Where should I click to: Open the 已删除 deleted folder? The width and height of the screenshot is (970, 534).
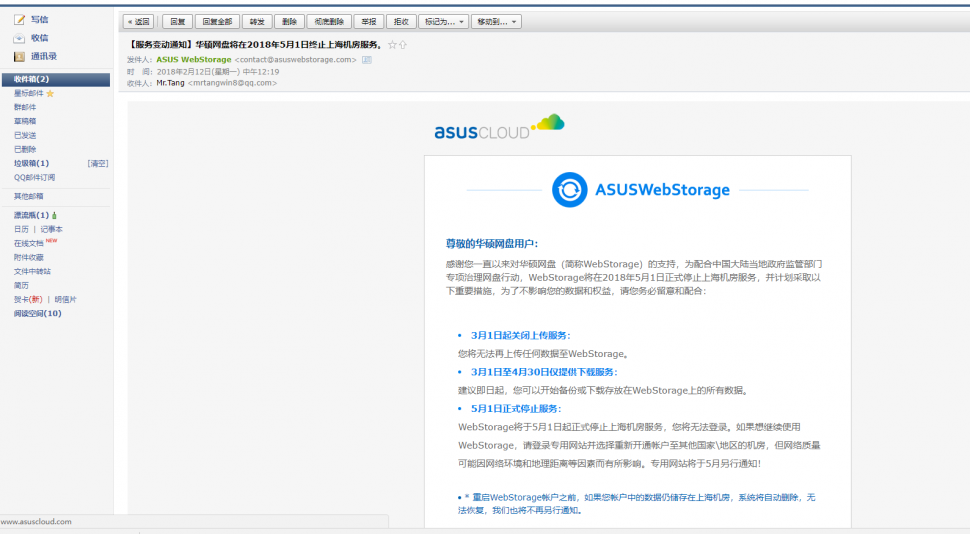pos(25,150)
